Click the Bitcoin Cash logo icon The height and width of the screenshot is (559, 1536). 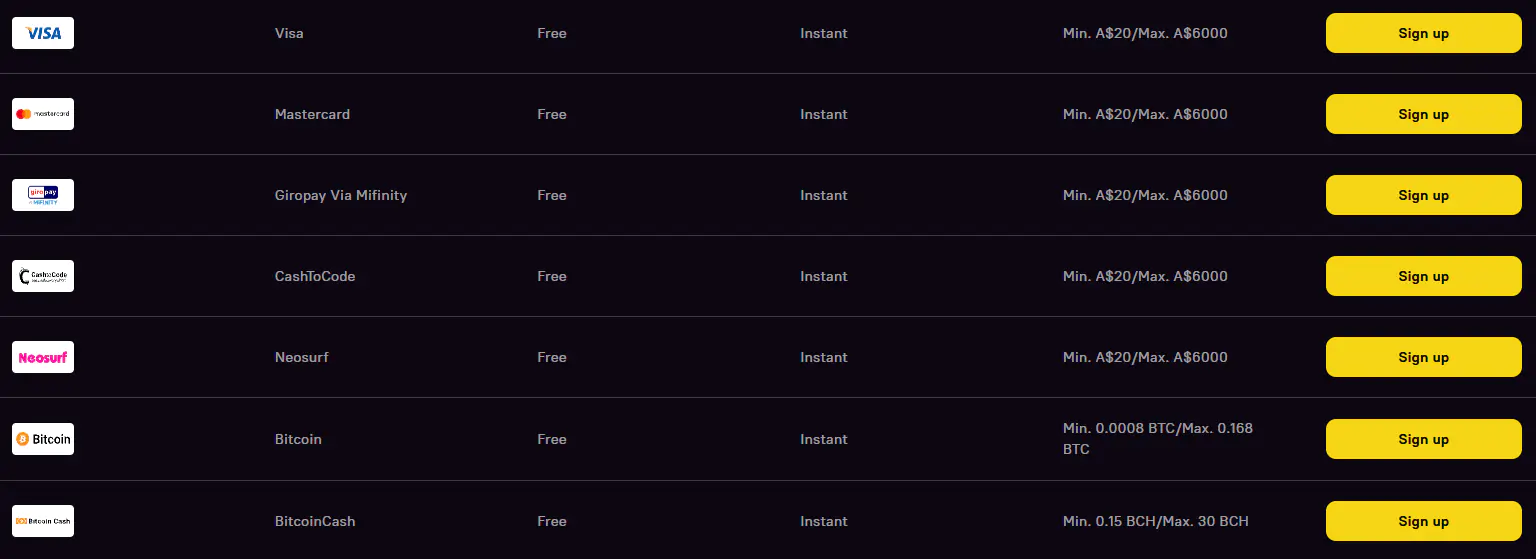coord(43,521)
